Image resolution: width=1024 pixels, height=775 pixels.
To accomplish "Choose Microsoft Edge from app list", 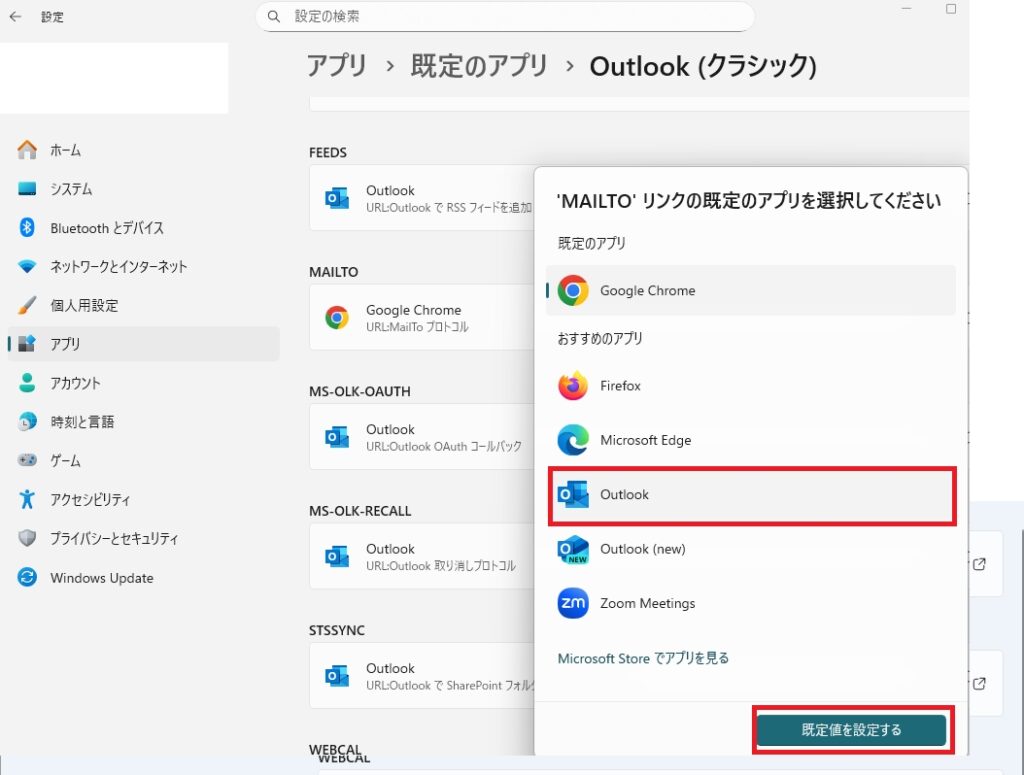I will click(645, 440).
